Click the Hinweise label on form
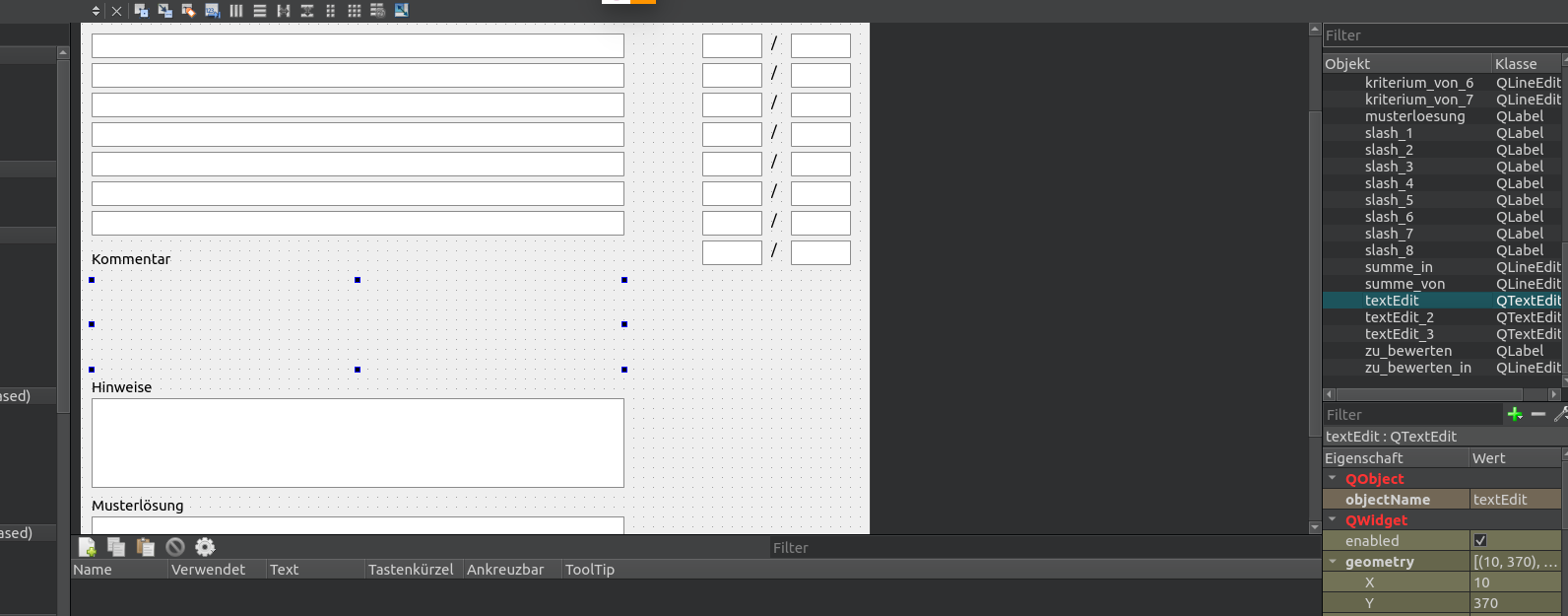Screen dimensions: 1568x616 (122, 387)
